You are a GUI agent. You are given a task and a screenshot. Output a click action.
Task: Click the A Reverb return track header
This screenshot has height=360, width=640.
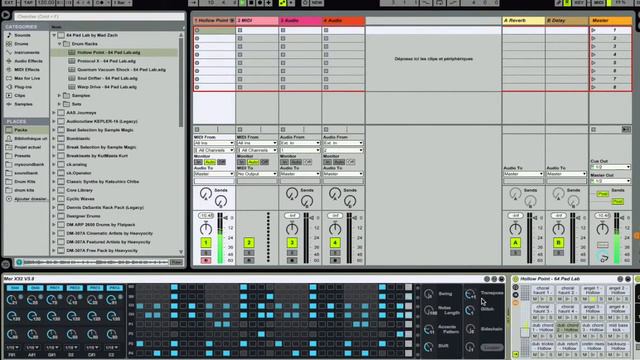(x=523, y=20)
